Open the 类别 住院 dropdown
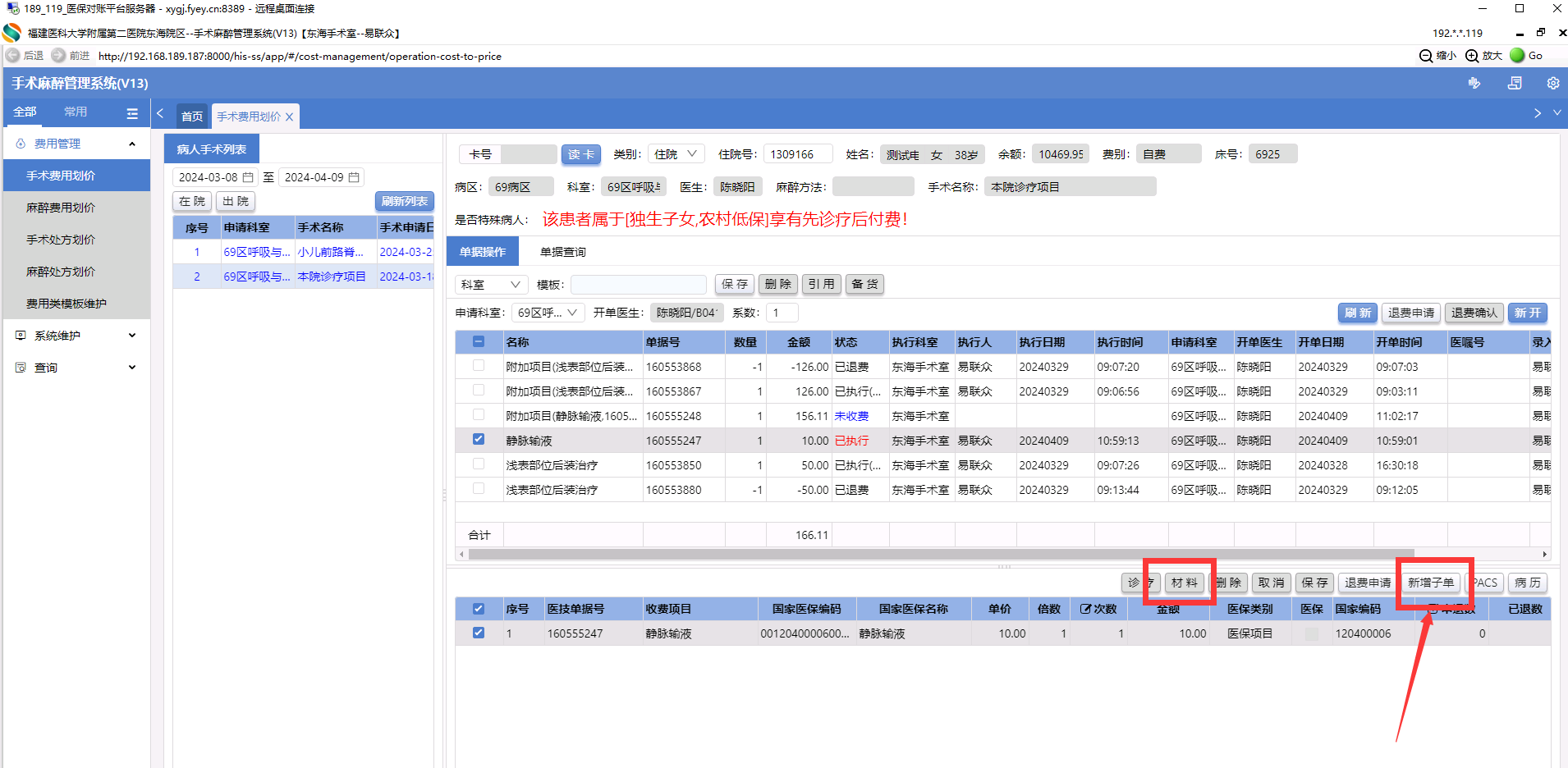 point(676,154)
